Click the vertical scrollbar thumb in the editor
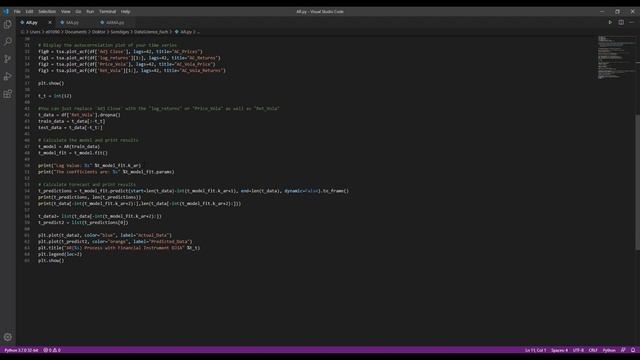Screen dimensions: 640x360 [638, 182]
